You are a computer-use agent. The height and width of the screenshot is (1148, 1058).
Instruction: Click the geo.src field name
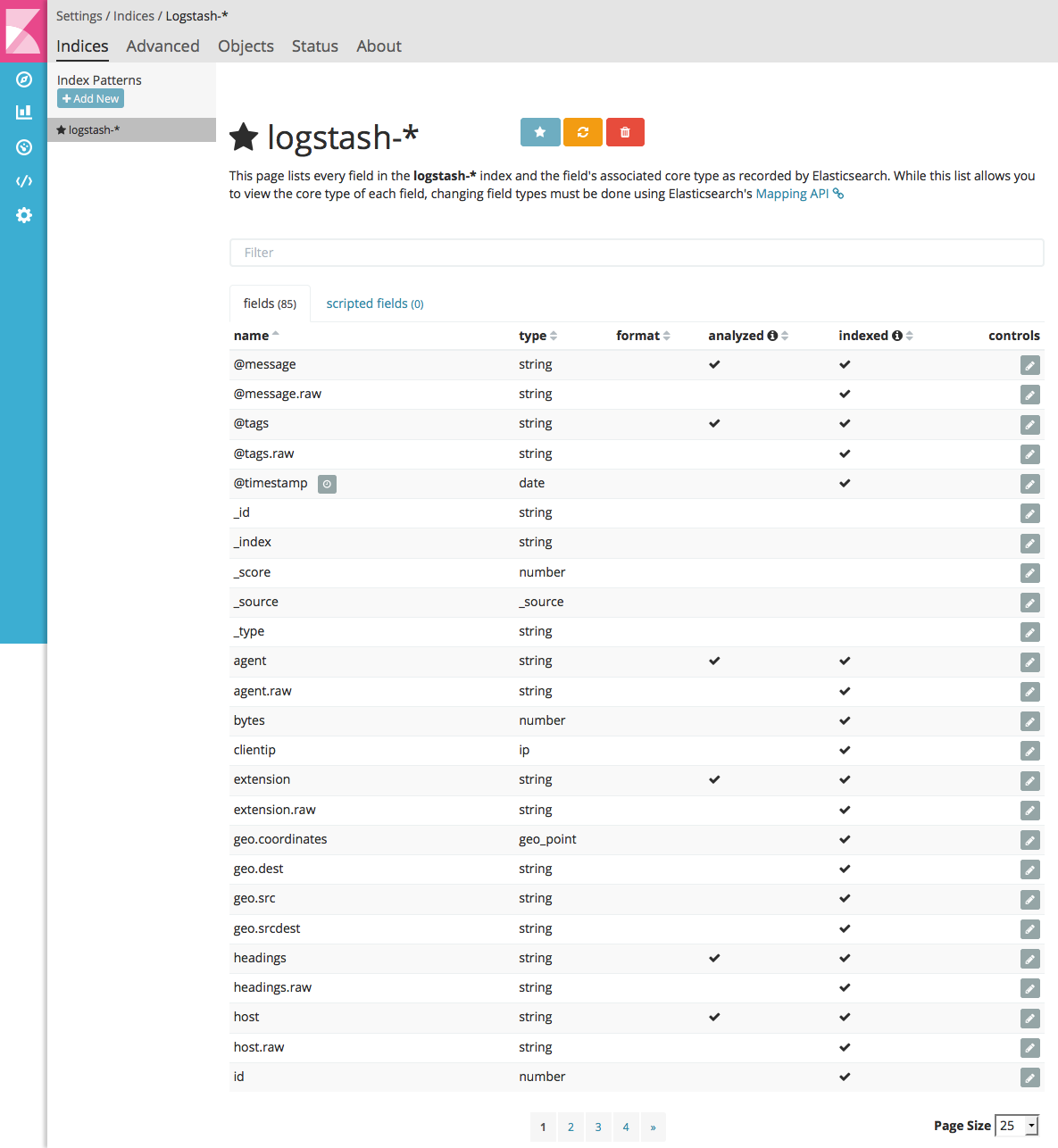(254, 898)
